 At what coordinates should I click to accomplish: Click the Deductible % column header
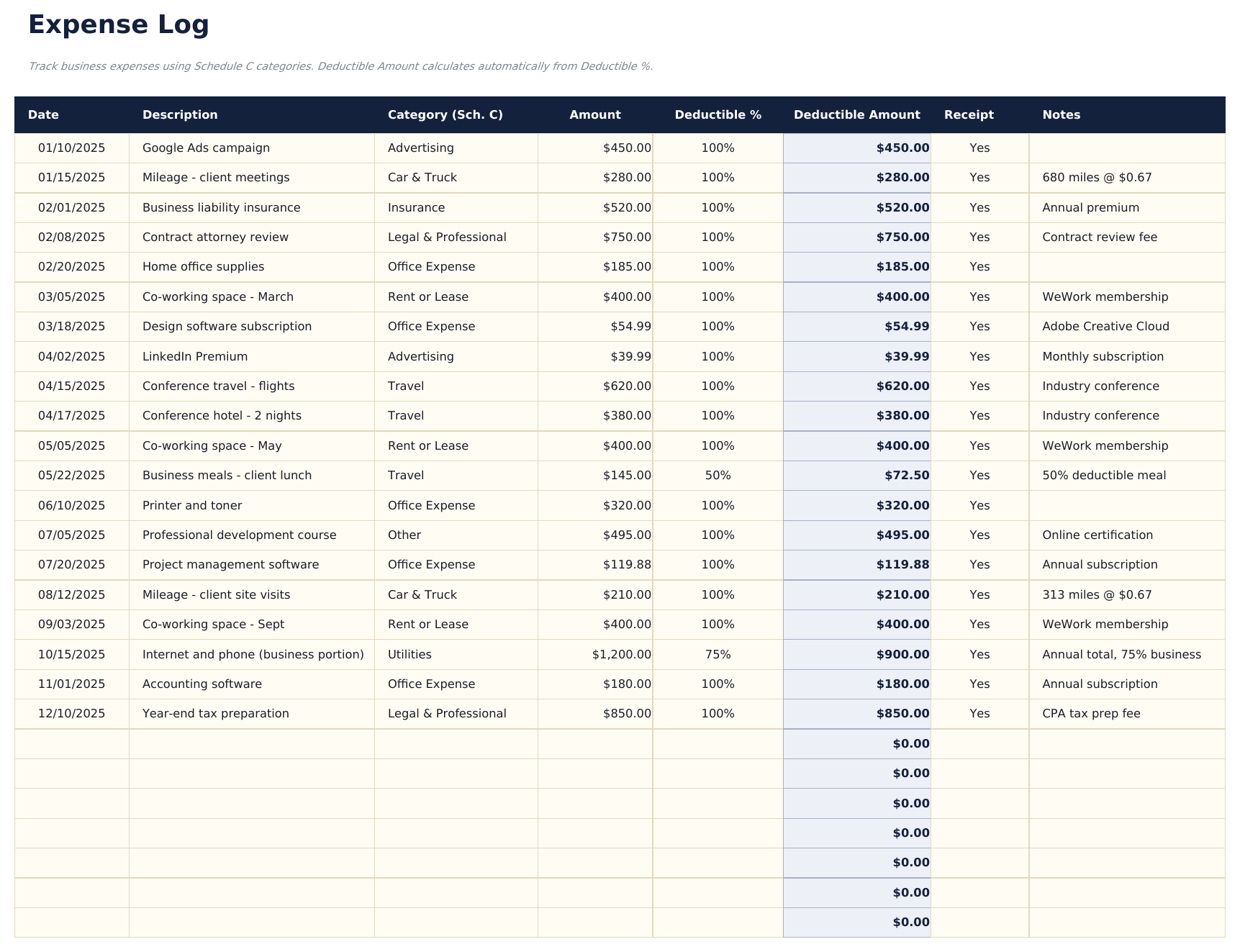(717, 114)
